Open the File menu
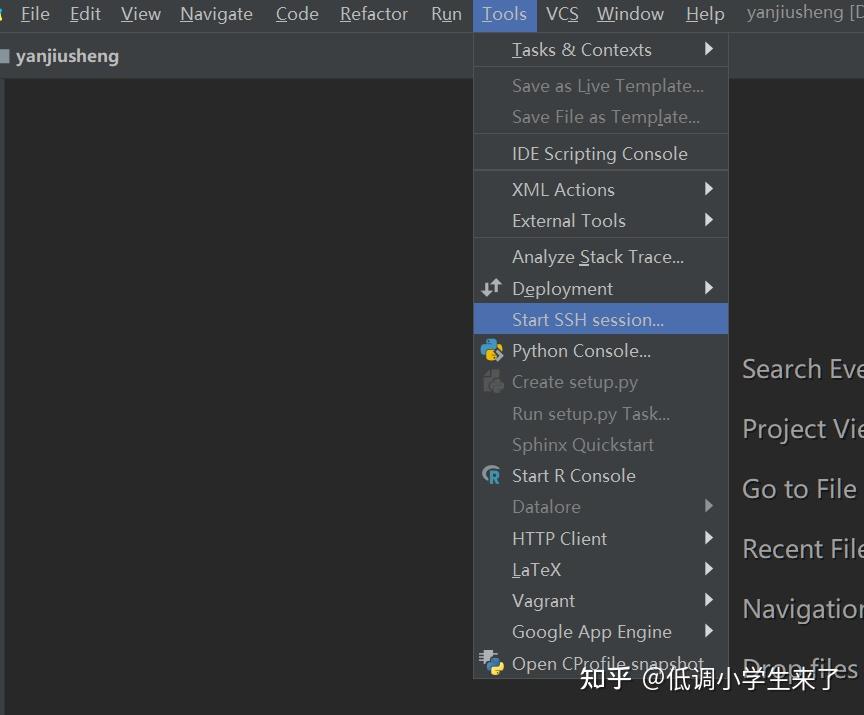 click(x=35, y=14)
